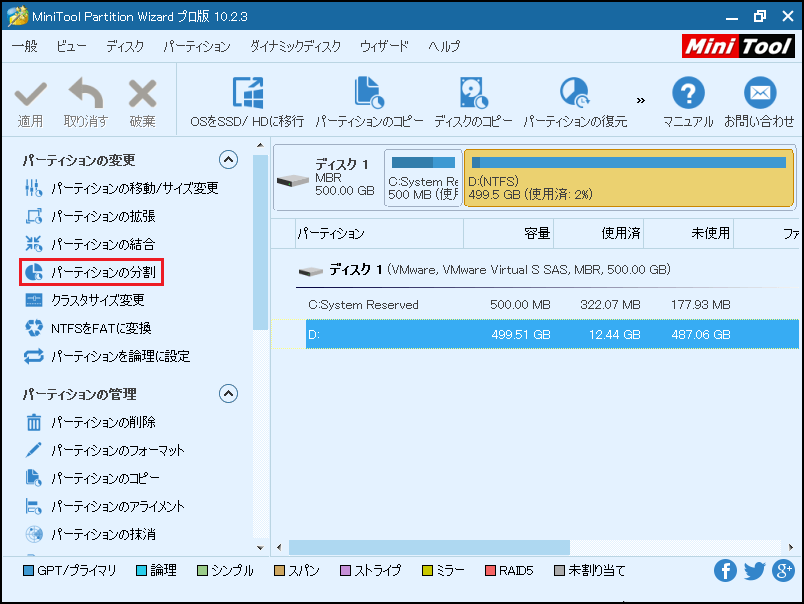Click the ミラー legend swatch
Screen dimensions: 804x604
[427, 570]
